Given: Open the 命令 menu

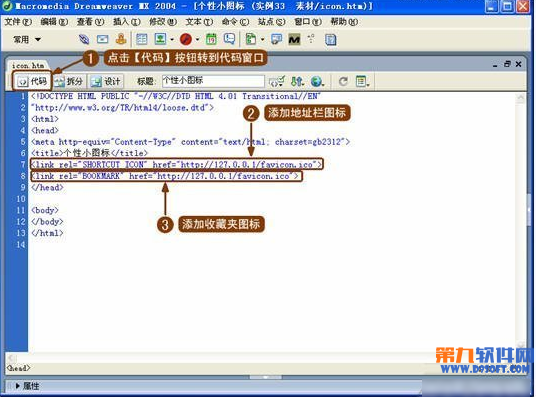Looking at the screenshot, I should click(235, 22).
